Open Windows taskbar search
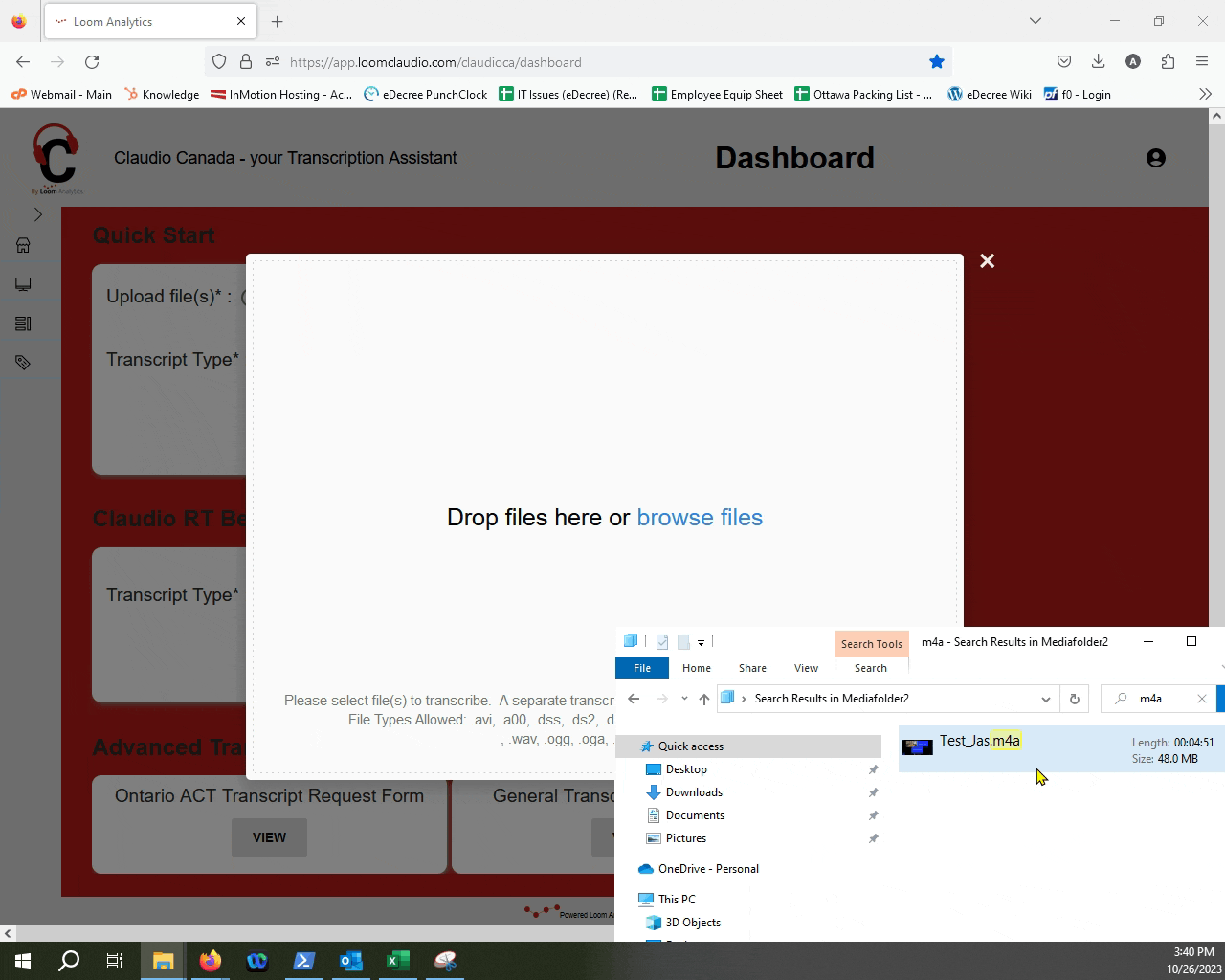This screenshot has width=1225, height=980. click(69, 961)
